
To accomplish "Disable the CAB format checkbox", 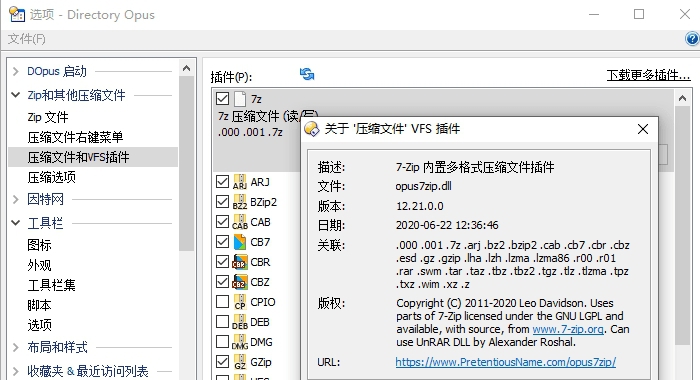I will tap(222, 221).
